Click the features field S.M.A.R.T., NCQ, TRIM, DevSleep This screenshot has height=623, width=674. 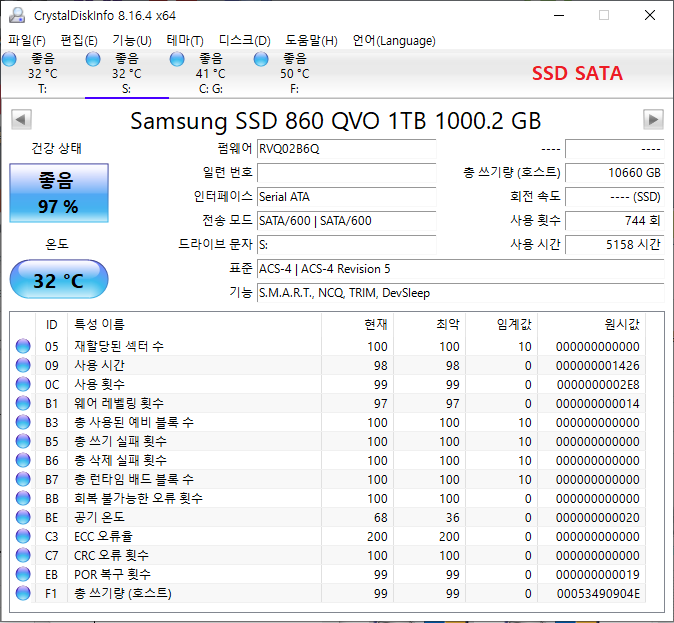pos(461,293)
